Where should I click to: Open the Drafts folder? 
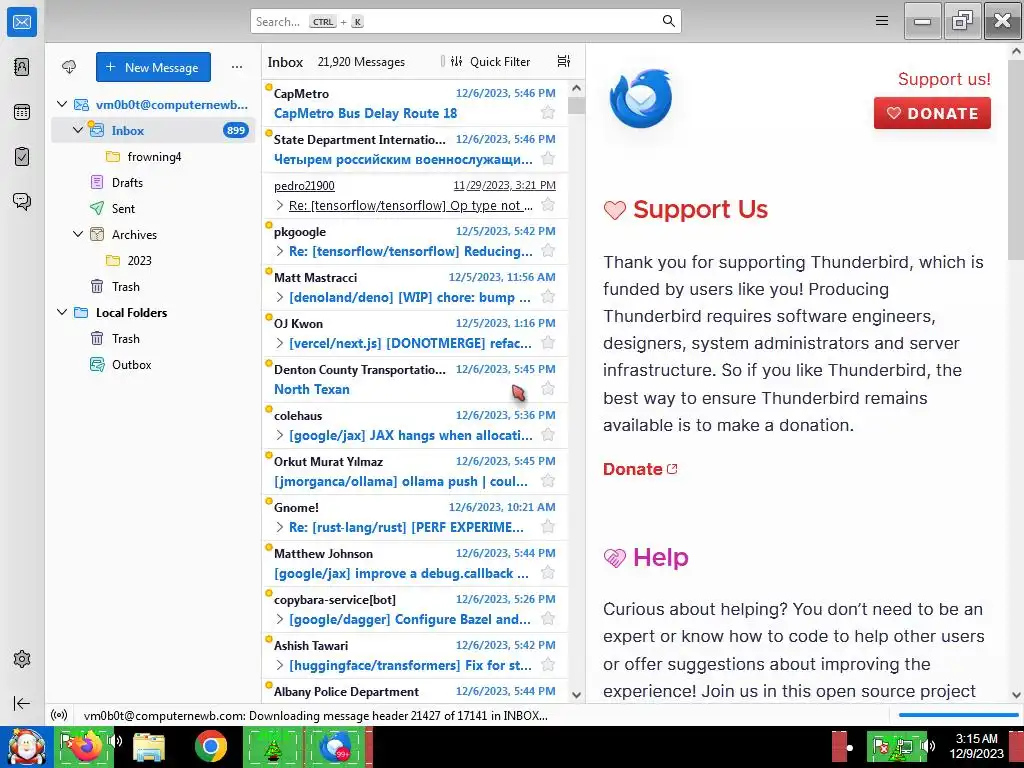(153, 183)
